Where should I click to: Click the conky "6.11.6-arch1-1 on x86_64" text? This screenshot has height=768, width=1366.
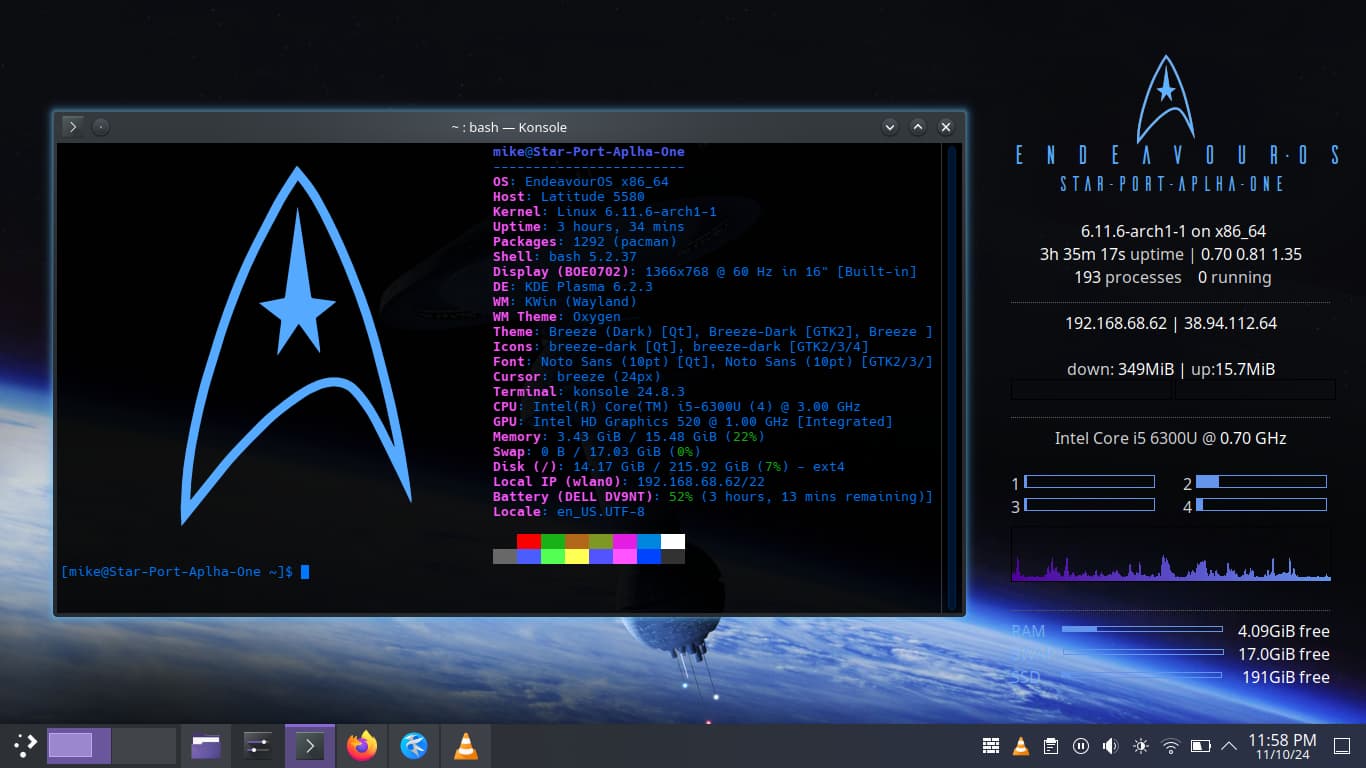(1173, 231)
